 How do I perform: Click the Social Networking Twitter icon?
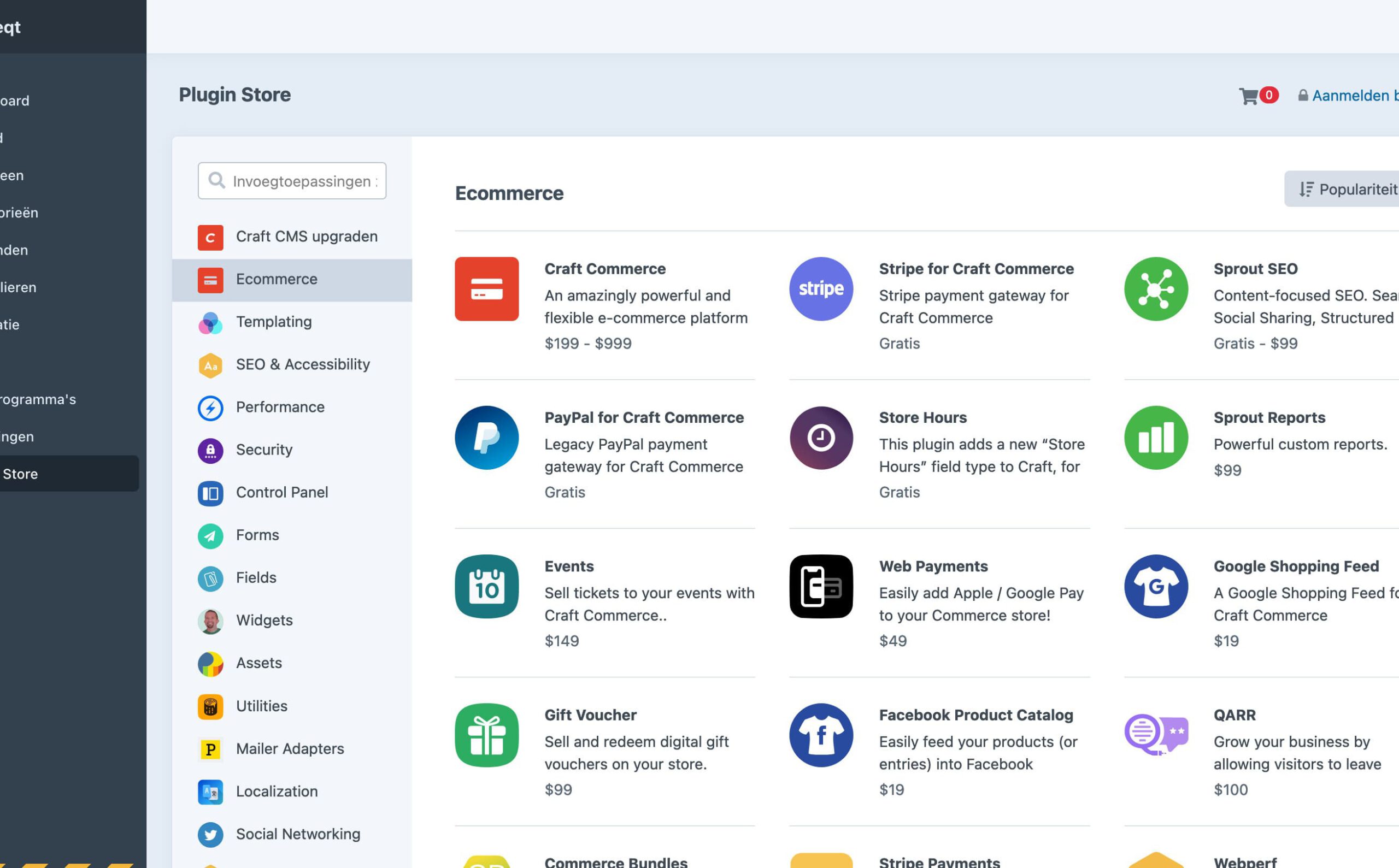tap(210, 835)
